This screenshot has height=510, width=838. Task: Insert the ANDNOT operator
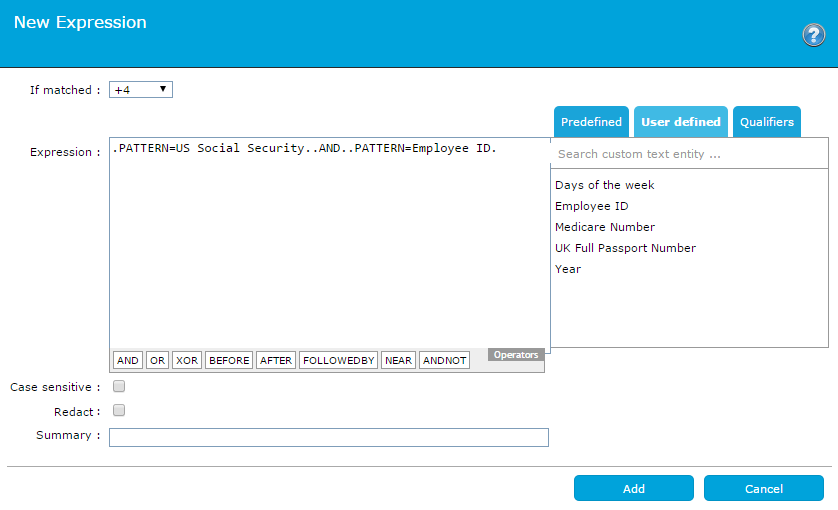[444, 361]
